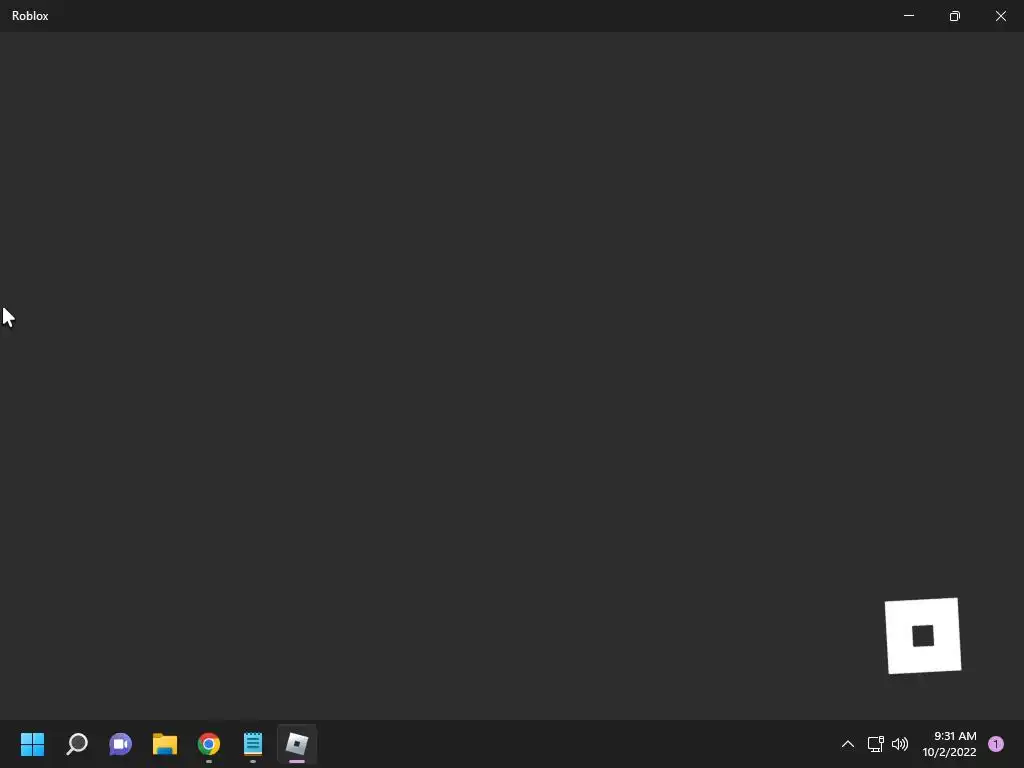This screenshot has height=768, width=1024.
Task: Restore down the Roblox window
Action: point(955,16)
